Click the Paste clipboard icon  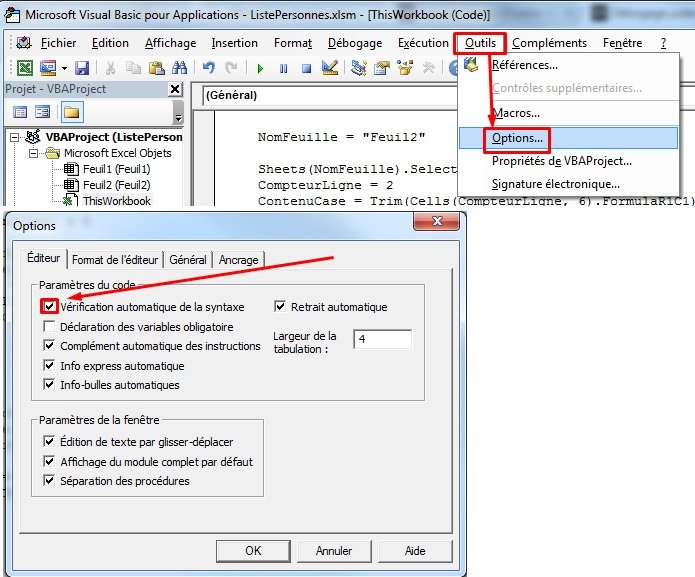[x=156, y=68]
